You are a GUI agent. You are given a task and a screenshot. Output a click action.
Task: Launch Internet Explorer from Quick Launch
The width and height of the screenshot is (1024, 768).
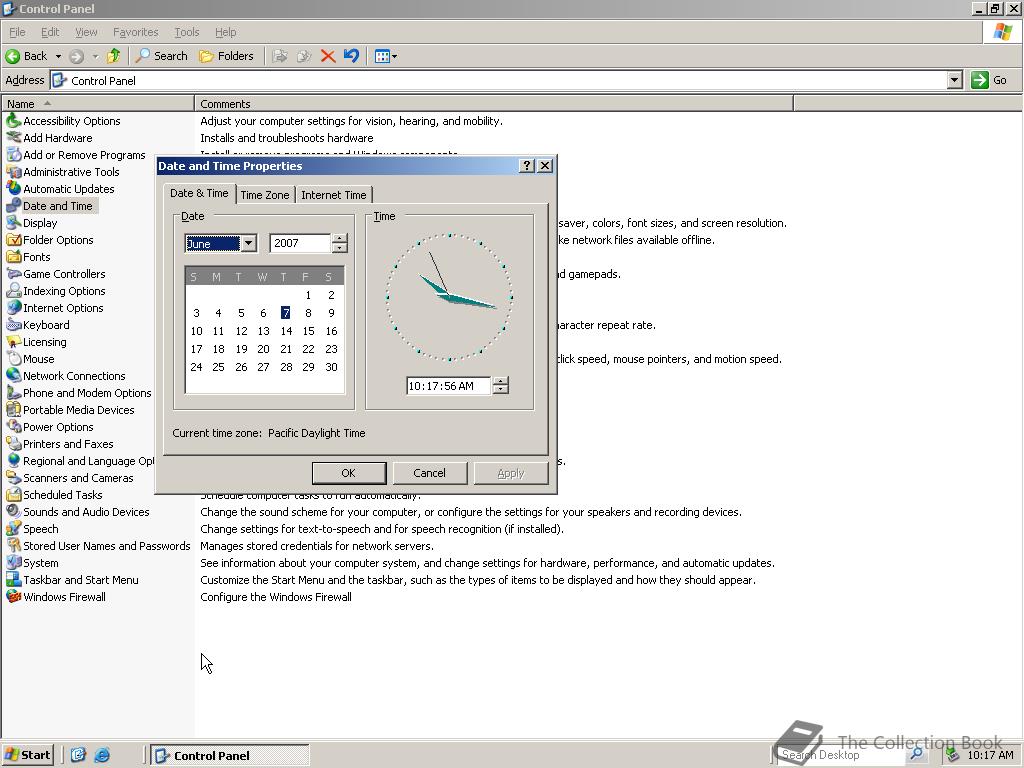pos(102,755)
